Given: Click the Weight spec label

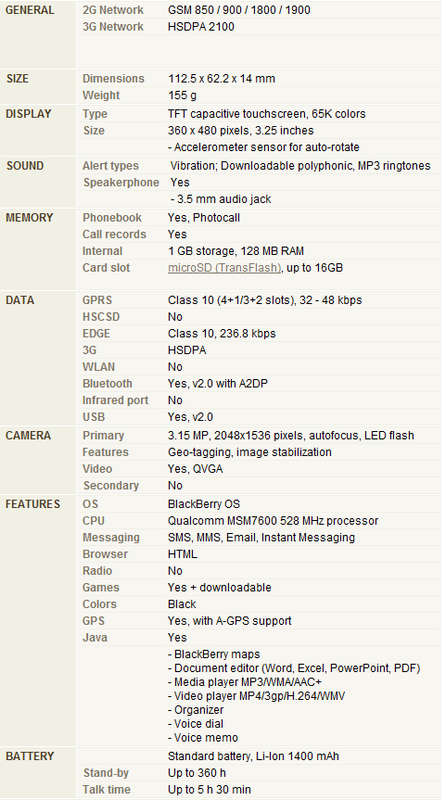Looking at the screenshot, I should pyautogui.click(x=101, y=95).
